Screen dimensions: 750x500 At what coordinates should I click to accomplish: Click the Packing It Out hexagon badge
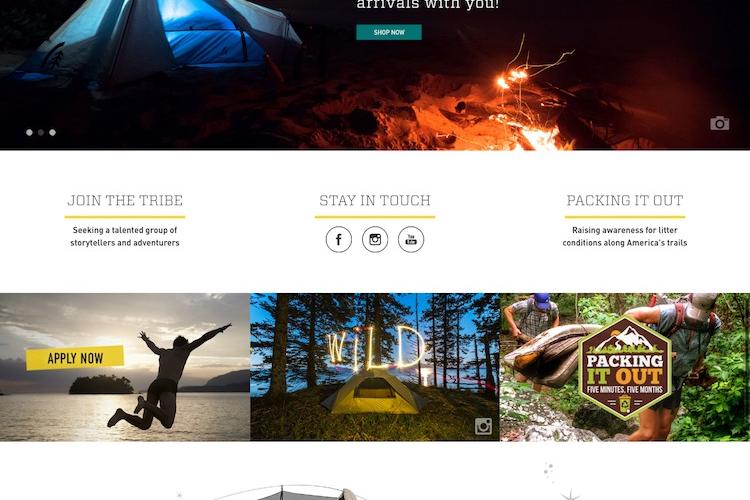(x=625, y=367)
